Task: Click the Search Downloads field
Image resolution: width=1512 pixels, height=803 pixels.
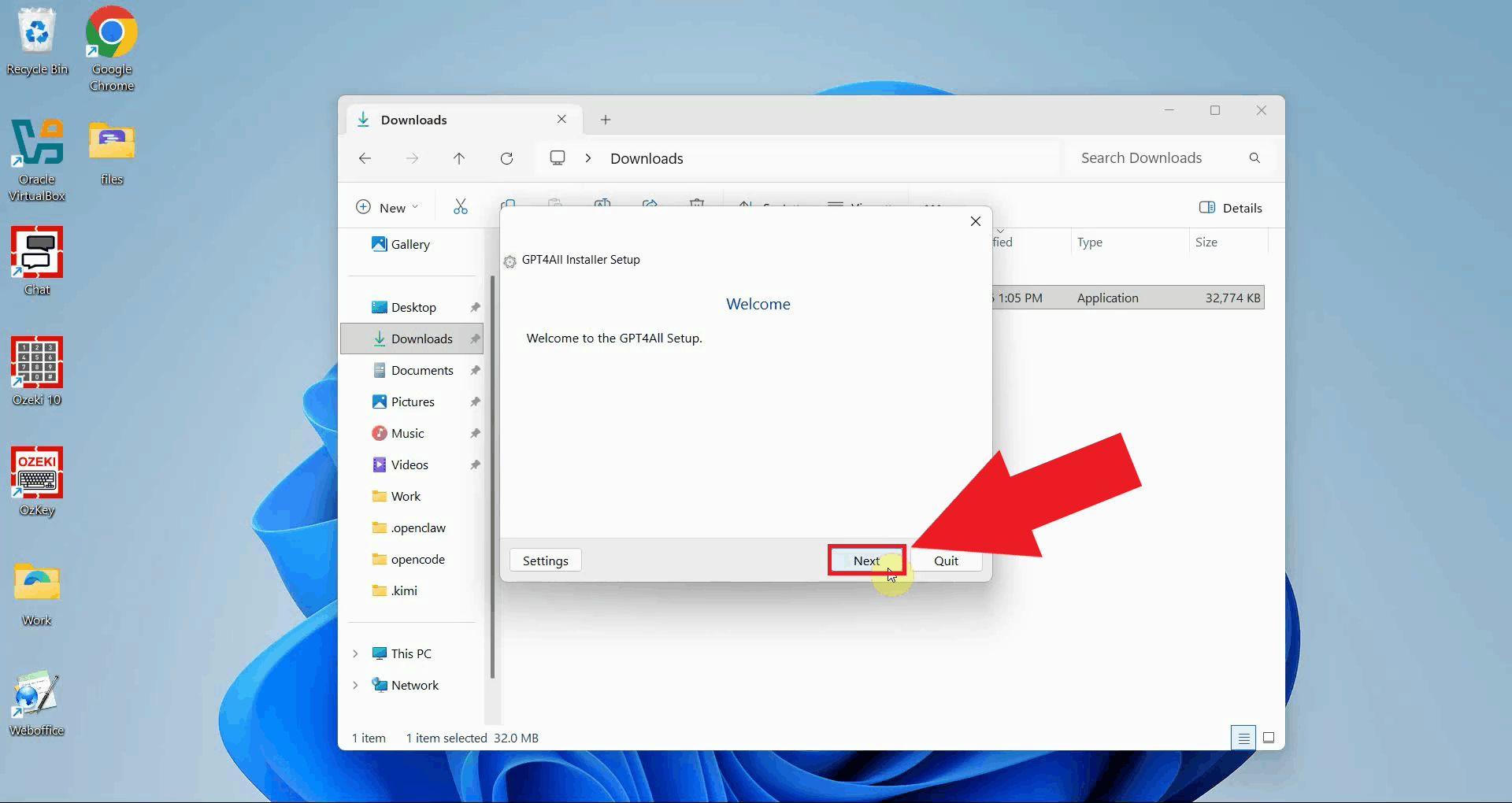Action: [1158, 158]
